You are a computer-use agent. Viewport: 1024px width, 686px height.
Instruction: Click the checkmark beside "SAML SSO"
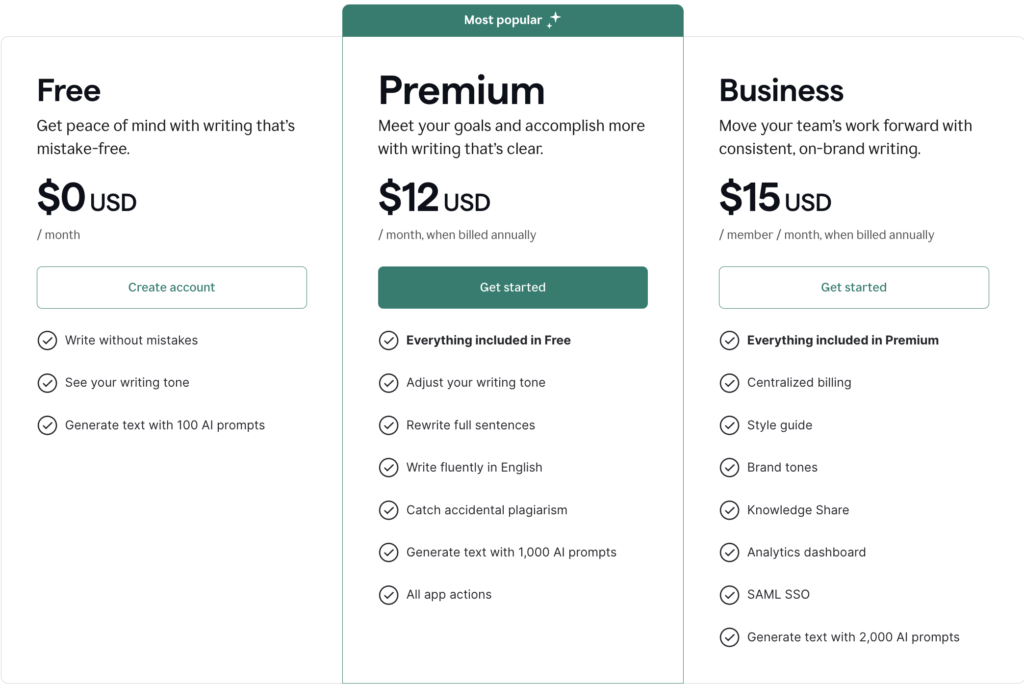pos(730,594)
